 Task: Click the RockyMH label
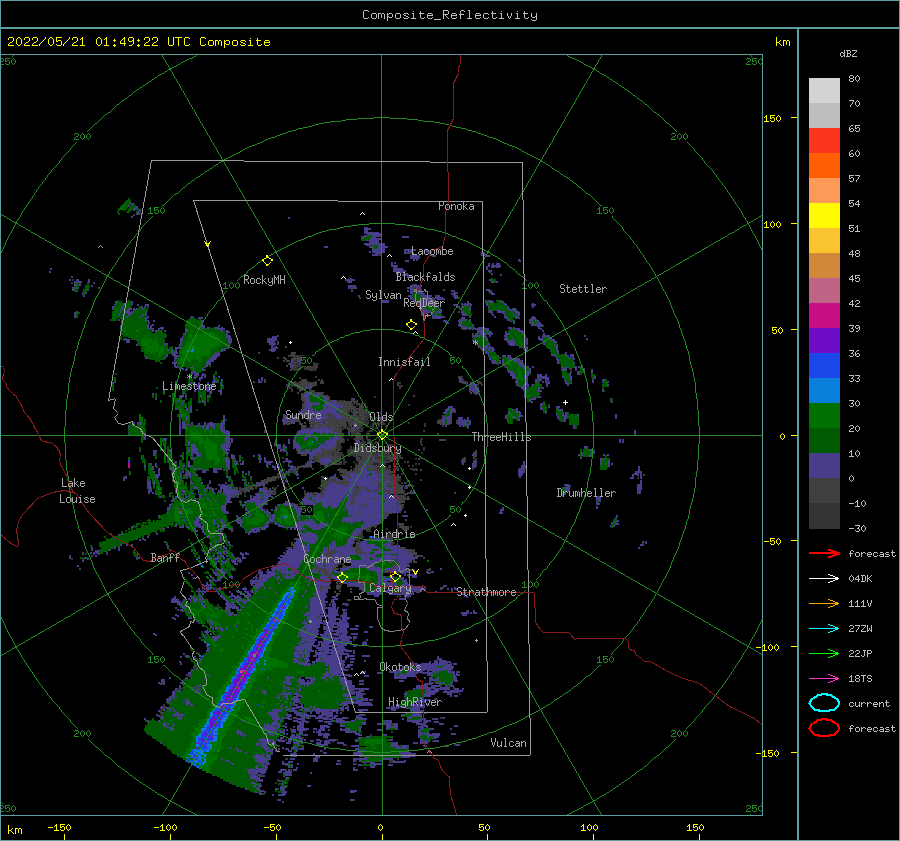point(264,280)
